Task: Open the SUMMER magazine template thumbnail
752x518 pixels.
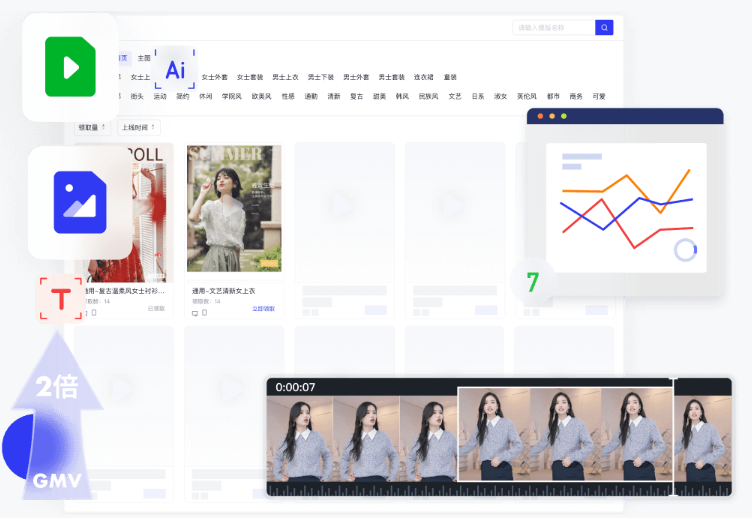Action: 234,209
